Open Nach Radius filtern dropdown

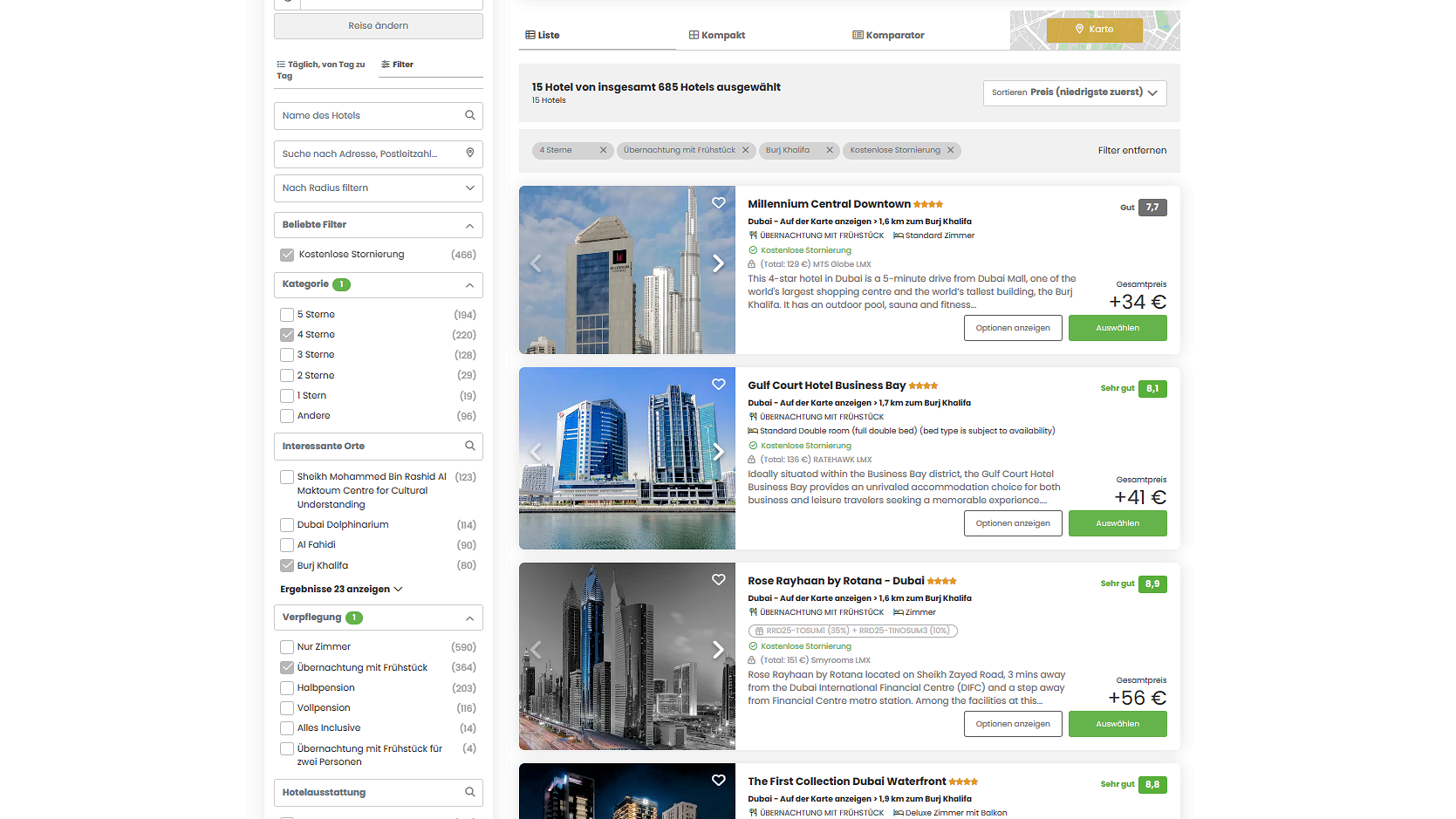379,188
